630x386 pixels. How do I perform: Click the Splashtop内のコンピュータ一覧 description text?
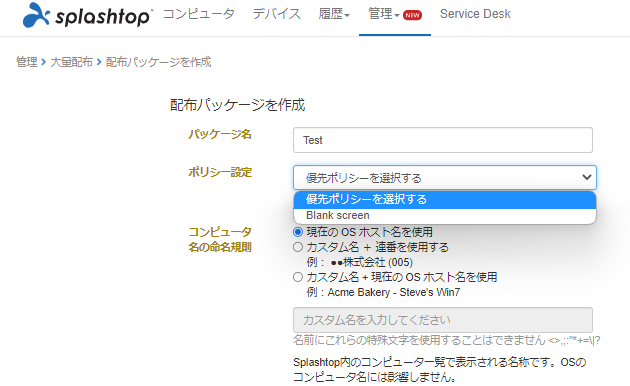tap(440, 369)
